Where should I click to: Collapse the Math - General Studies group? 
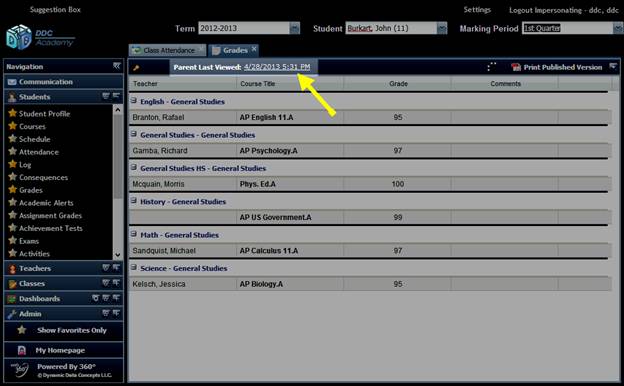pyautogui.click(x=134, y=234)
